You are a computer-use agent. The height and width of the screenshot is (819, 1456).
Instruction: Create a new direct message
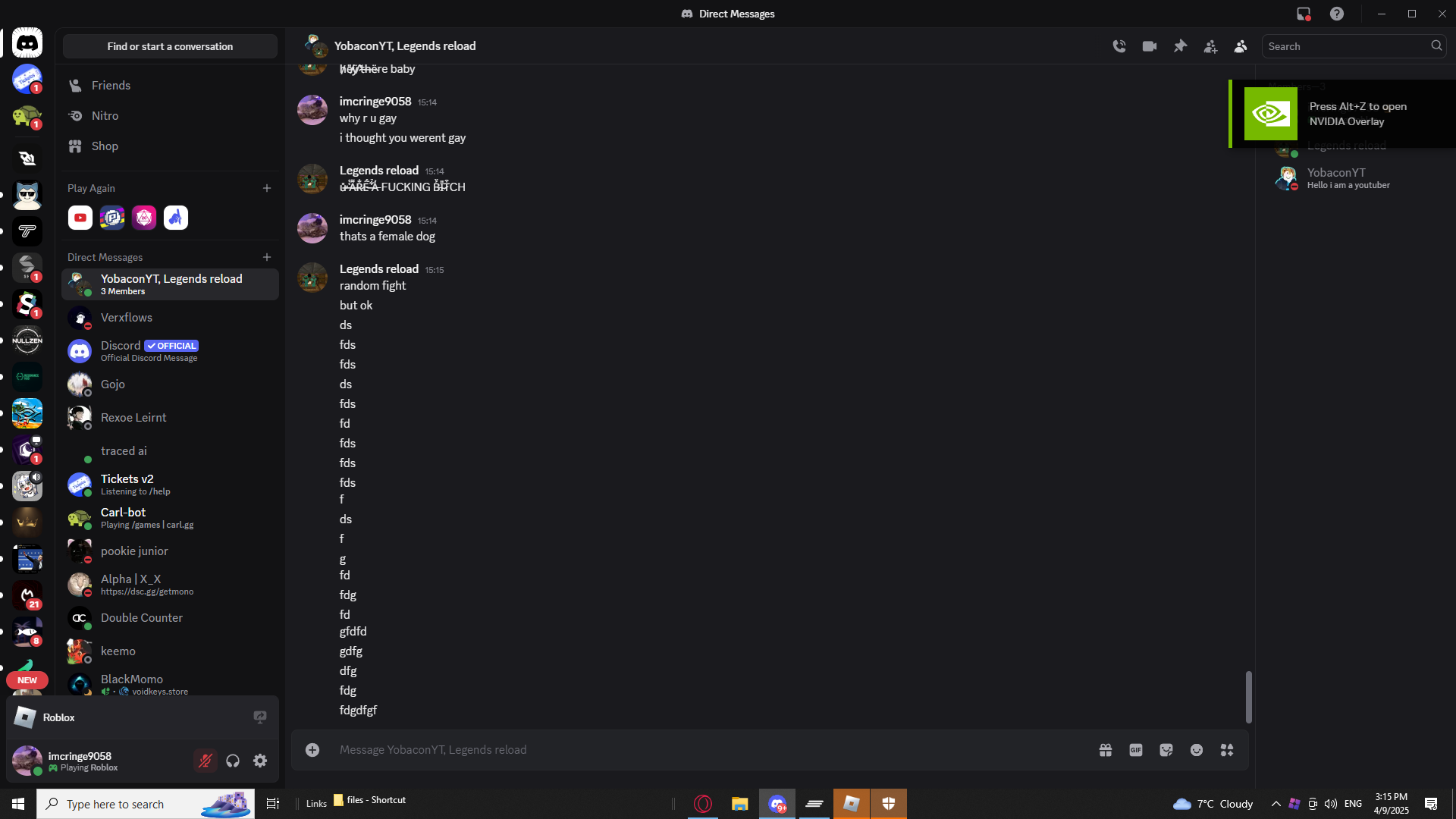point(267,258)
